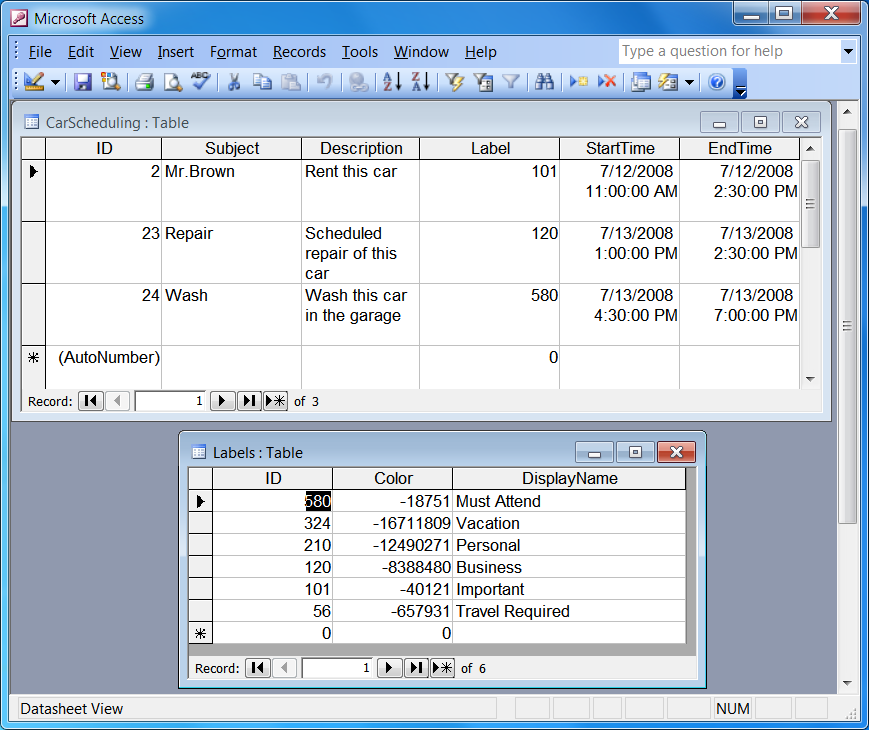The image size is (869, 730).
Task: Select the row selector for Repair record
Action: click(33, 253)
